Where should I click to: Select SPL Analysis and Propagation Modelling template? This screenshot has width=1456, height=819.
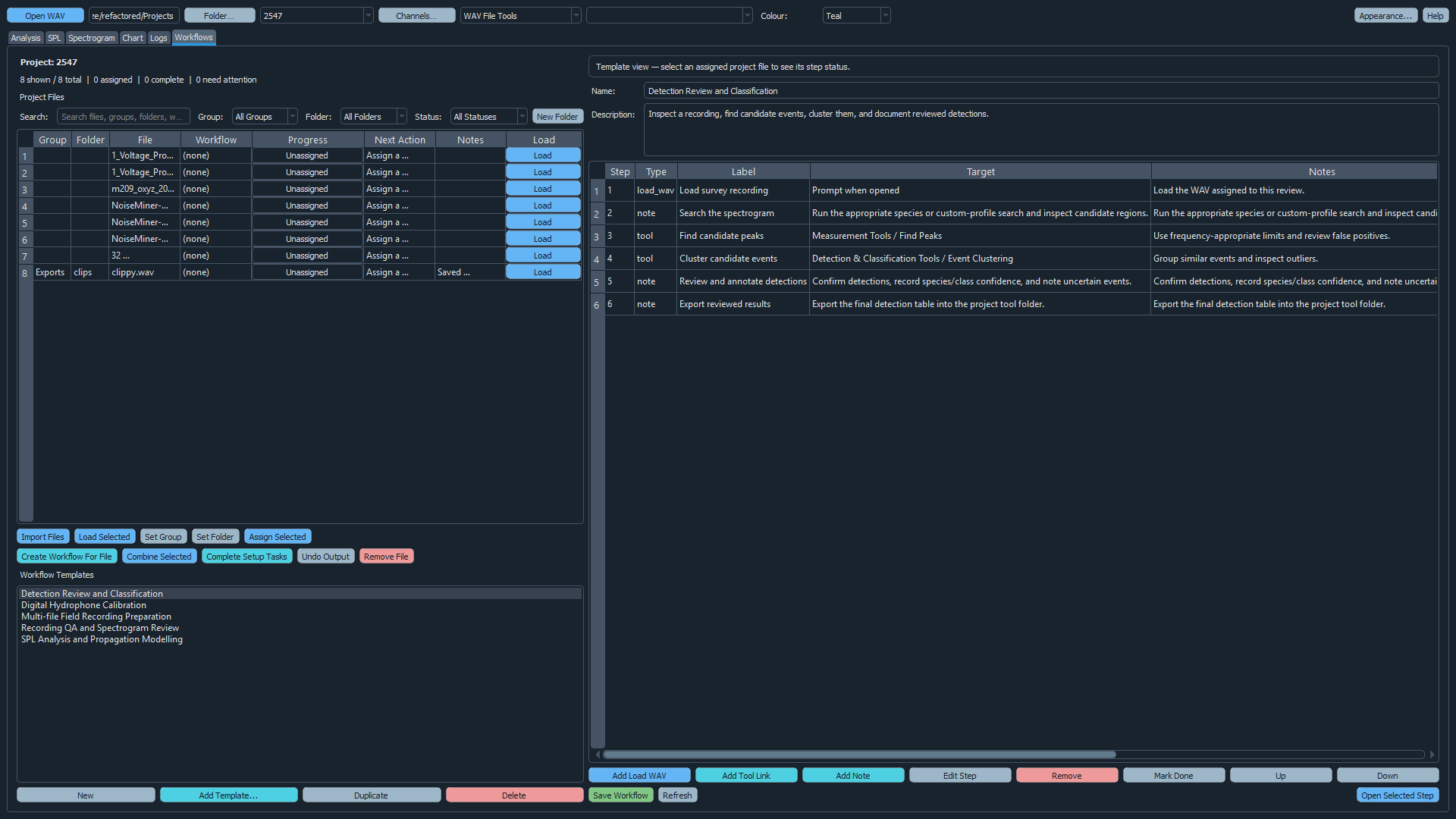[300, 639]
